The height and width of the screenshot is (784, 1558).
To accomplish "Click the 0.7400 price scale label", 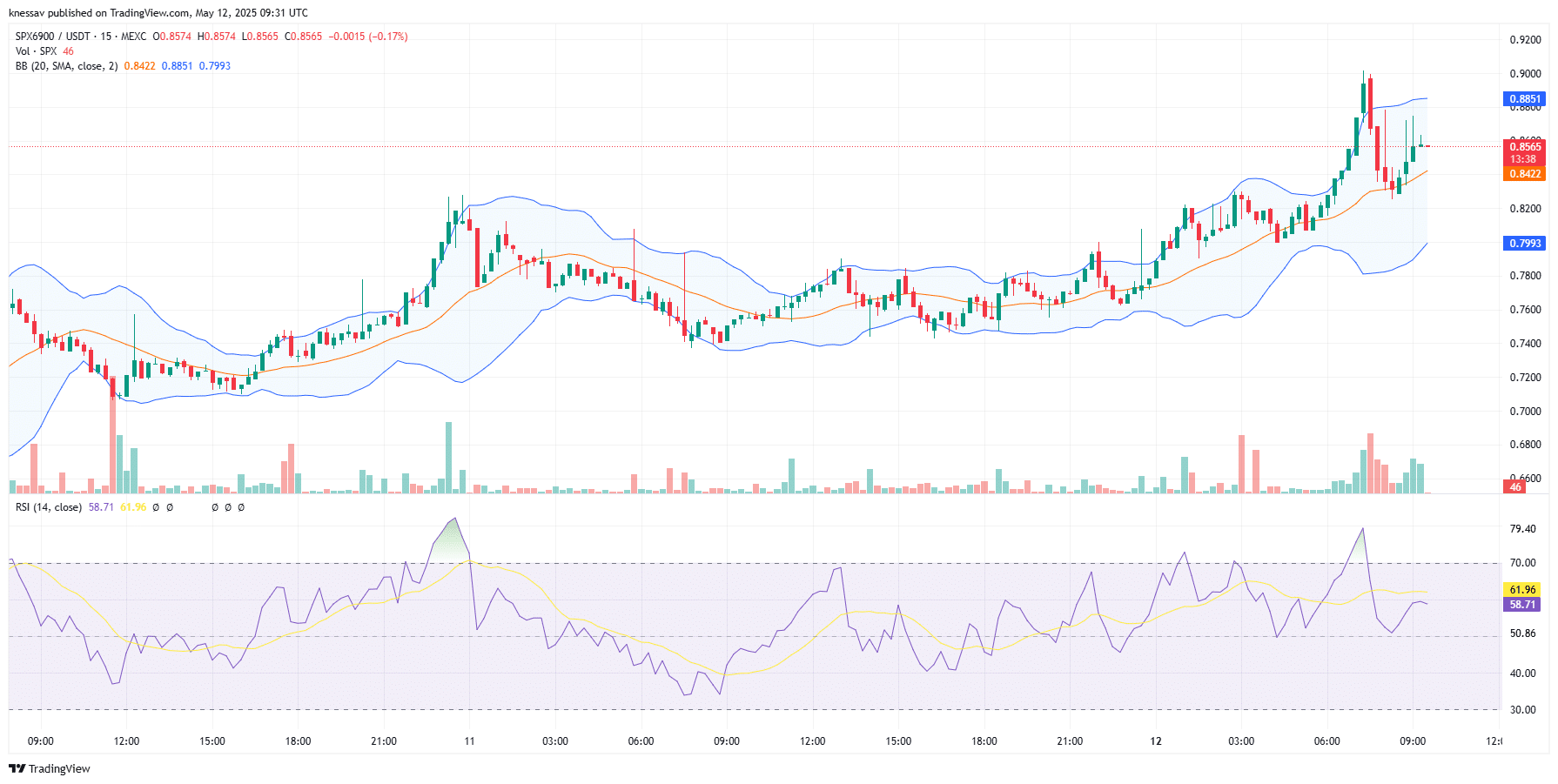I will pos(1525,344).
